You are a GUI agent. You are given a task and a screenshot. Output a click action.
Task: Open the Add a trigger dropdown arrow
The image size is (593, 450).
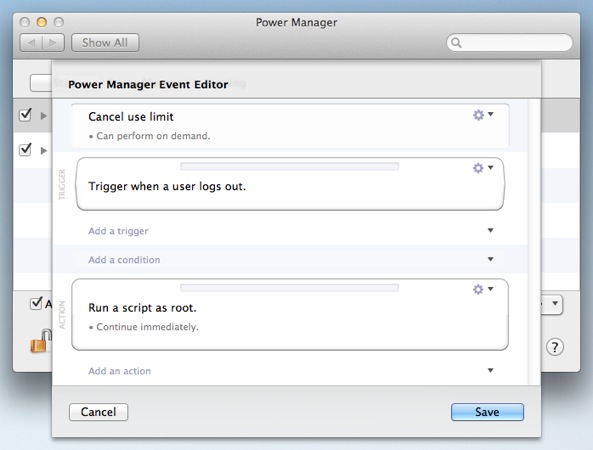click(491, 230)
